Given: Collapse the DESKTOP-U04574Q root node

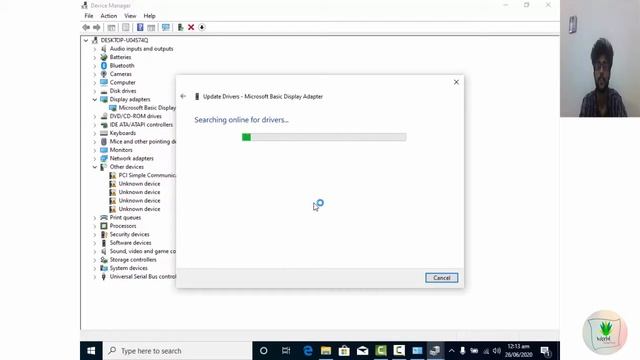Looking at the screenshot, I should click(x=86, y=40).
